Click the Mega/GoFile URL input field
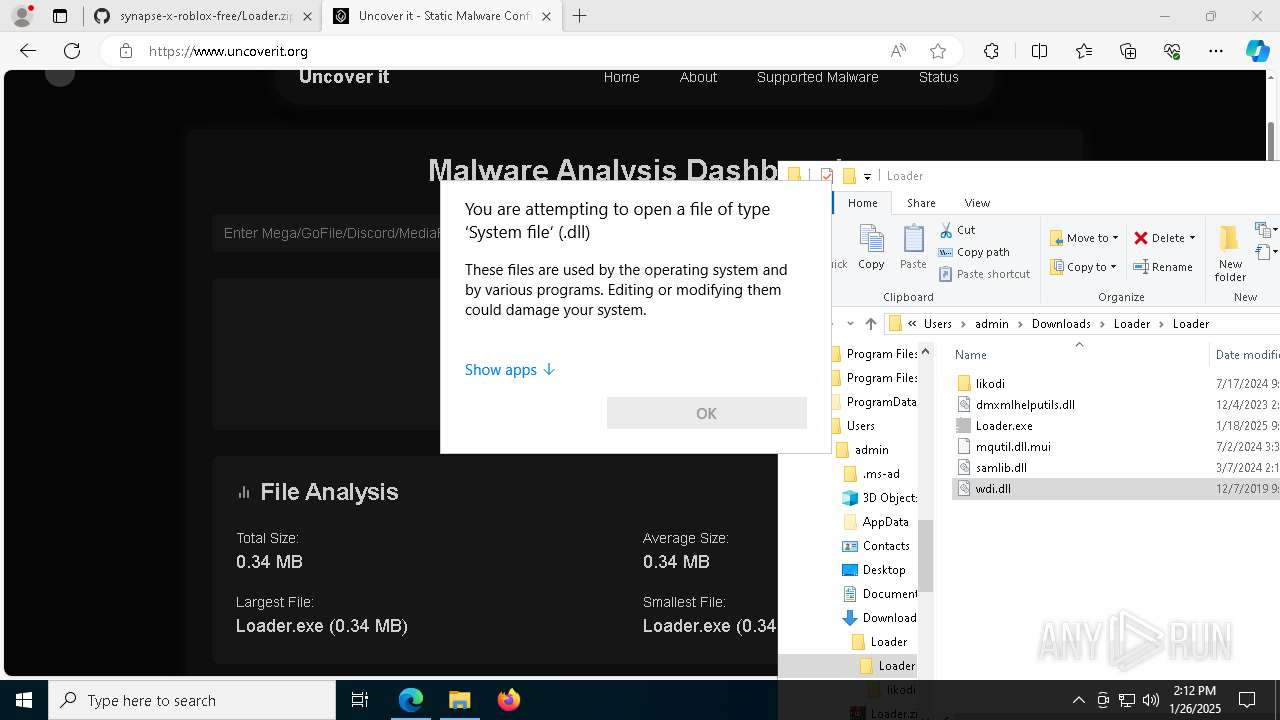1280x720 pixels. click(327, 233)
